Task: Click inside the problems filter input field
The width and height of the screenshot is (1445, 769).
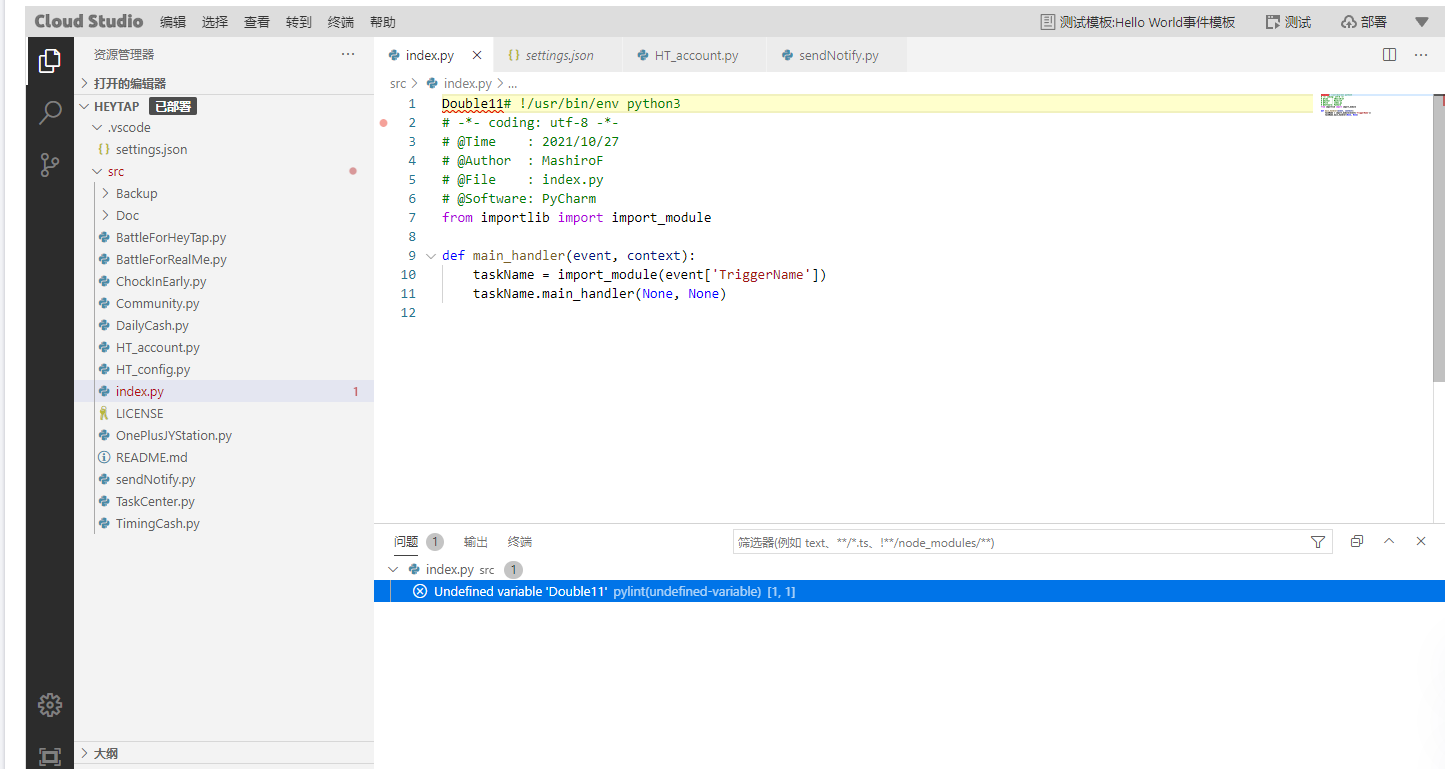Action: tap(1000, 541)
